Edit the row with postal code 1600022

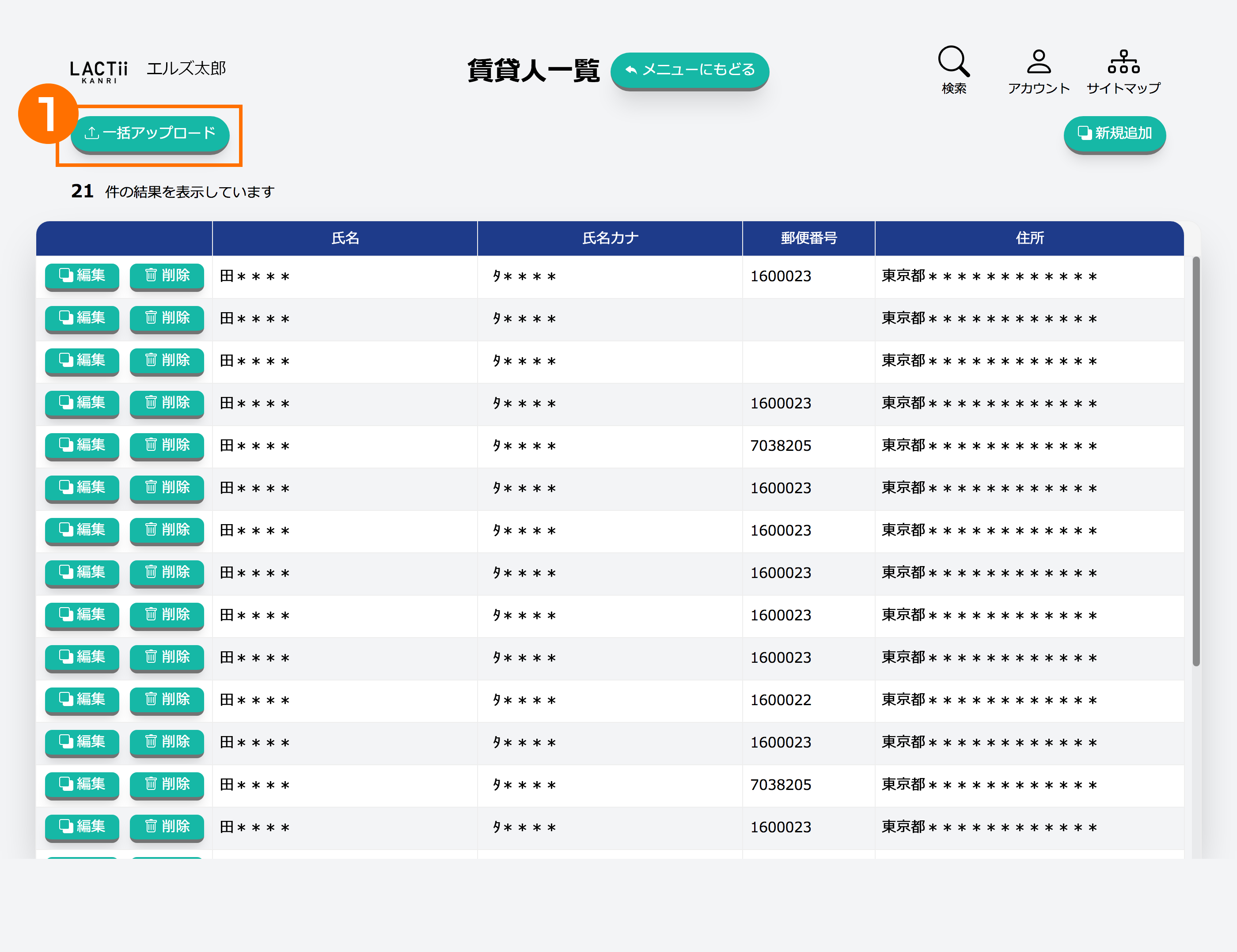tap(82, 699)
